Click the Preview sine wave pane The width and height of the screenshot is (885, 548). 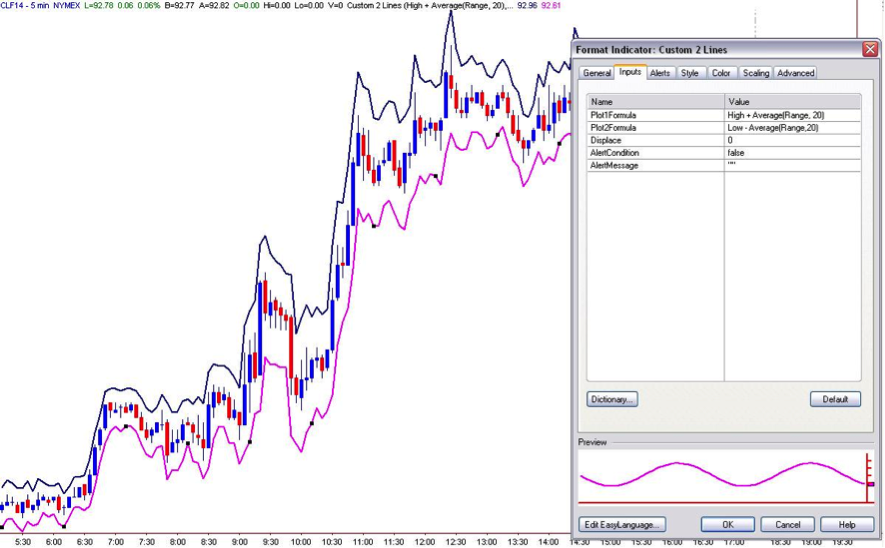tap(726, 477)
